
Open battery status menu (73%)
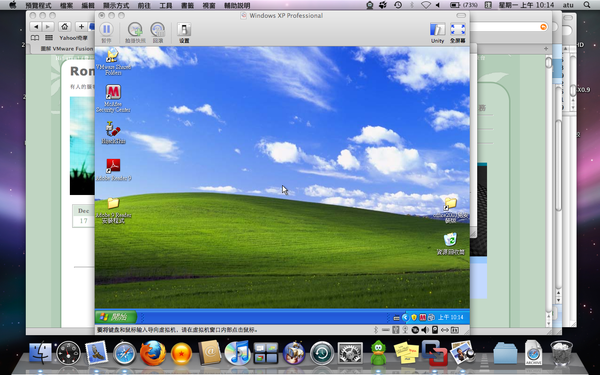[x=464, y=5]
